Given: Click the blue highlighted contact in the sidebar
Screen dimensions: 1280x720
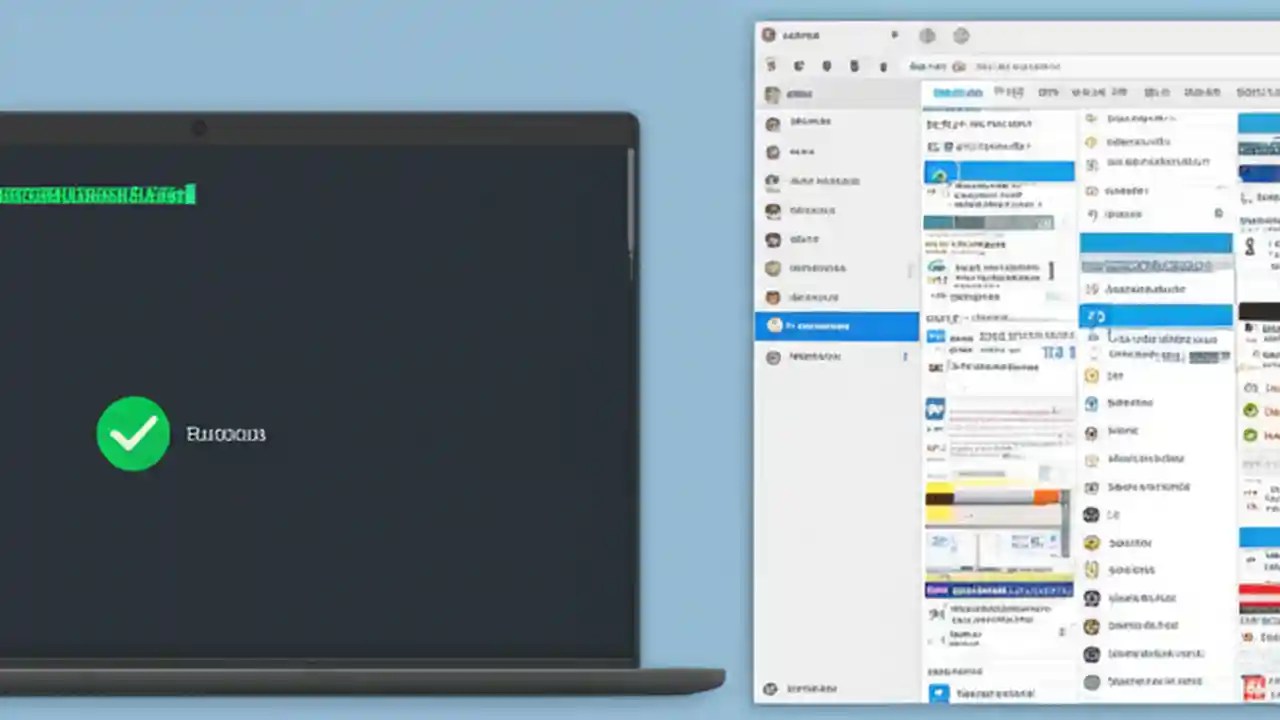Looking at the screenshot, I should click(837, 325).
